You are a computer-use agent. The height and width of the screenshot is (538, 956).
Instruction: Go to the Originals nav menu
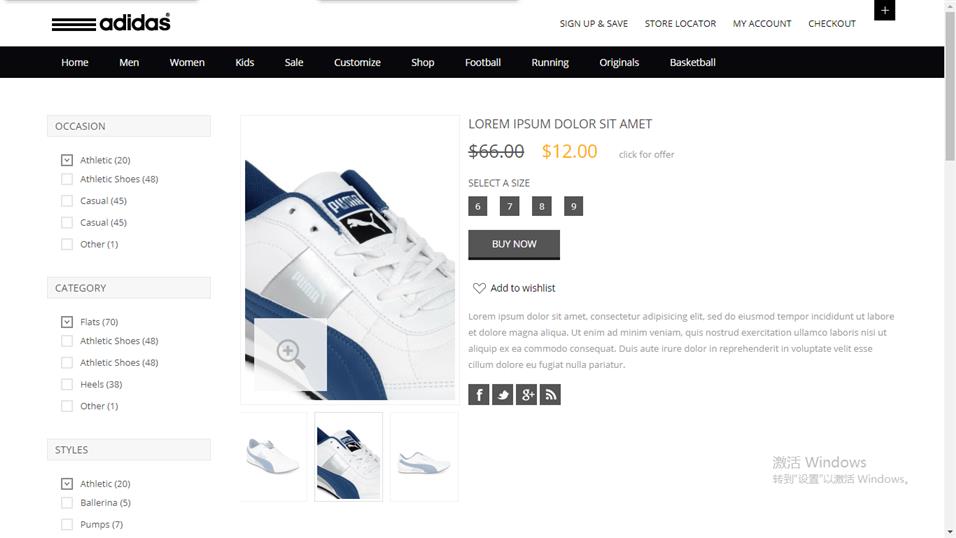coord(619,62)
